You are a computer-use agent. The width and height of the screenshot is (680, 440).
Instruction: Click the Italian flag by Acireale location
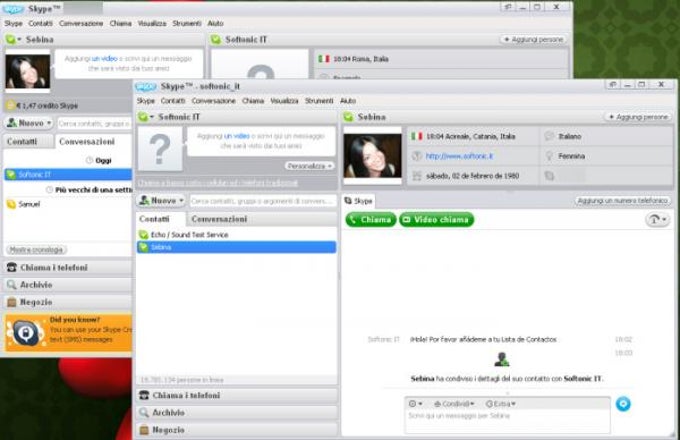(x=417, y=136)
